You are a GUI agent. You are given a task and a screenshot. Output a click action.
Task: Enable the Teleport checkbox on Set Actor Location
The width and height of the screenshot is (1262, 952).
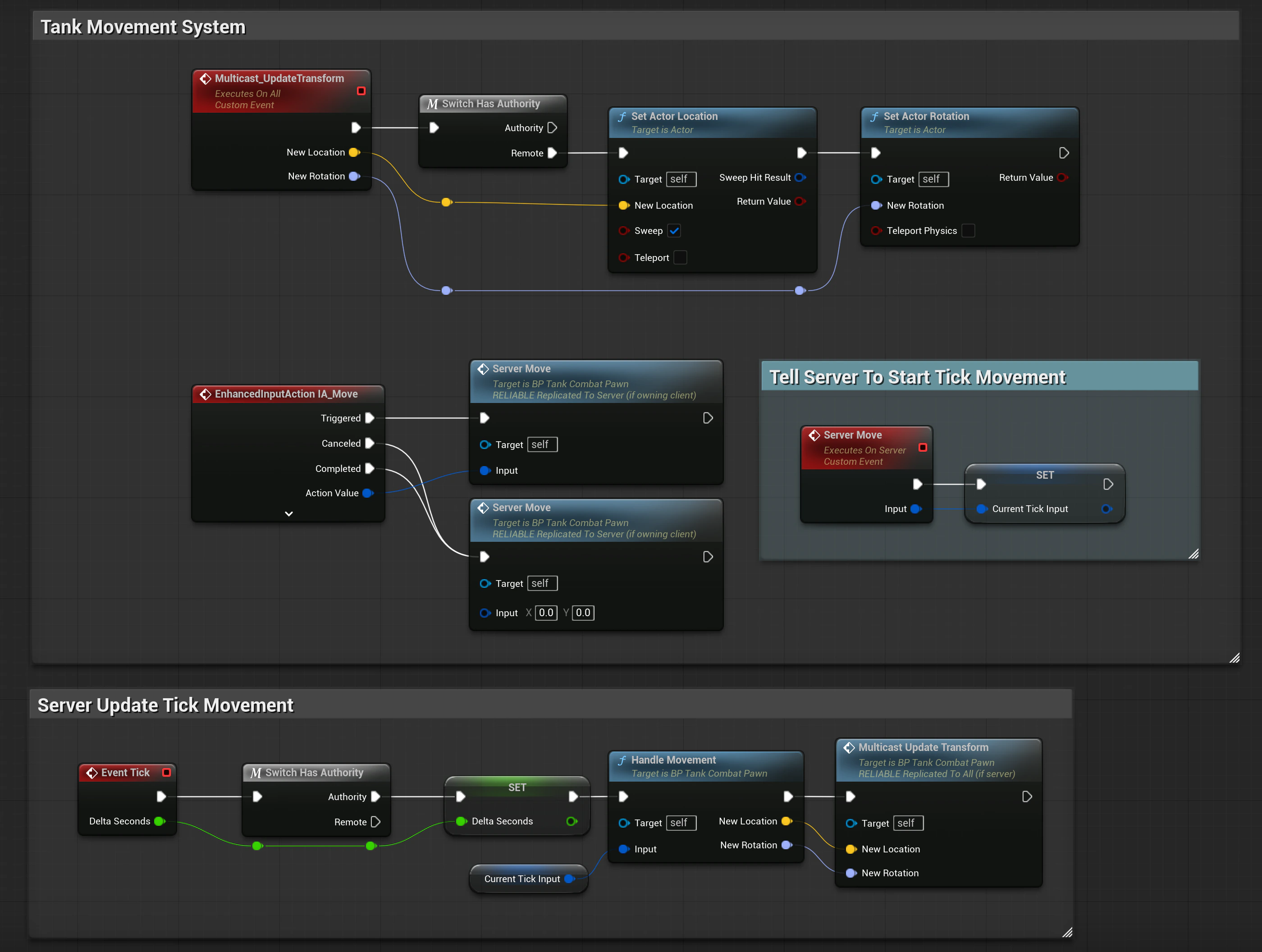point(680,257)
